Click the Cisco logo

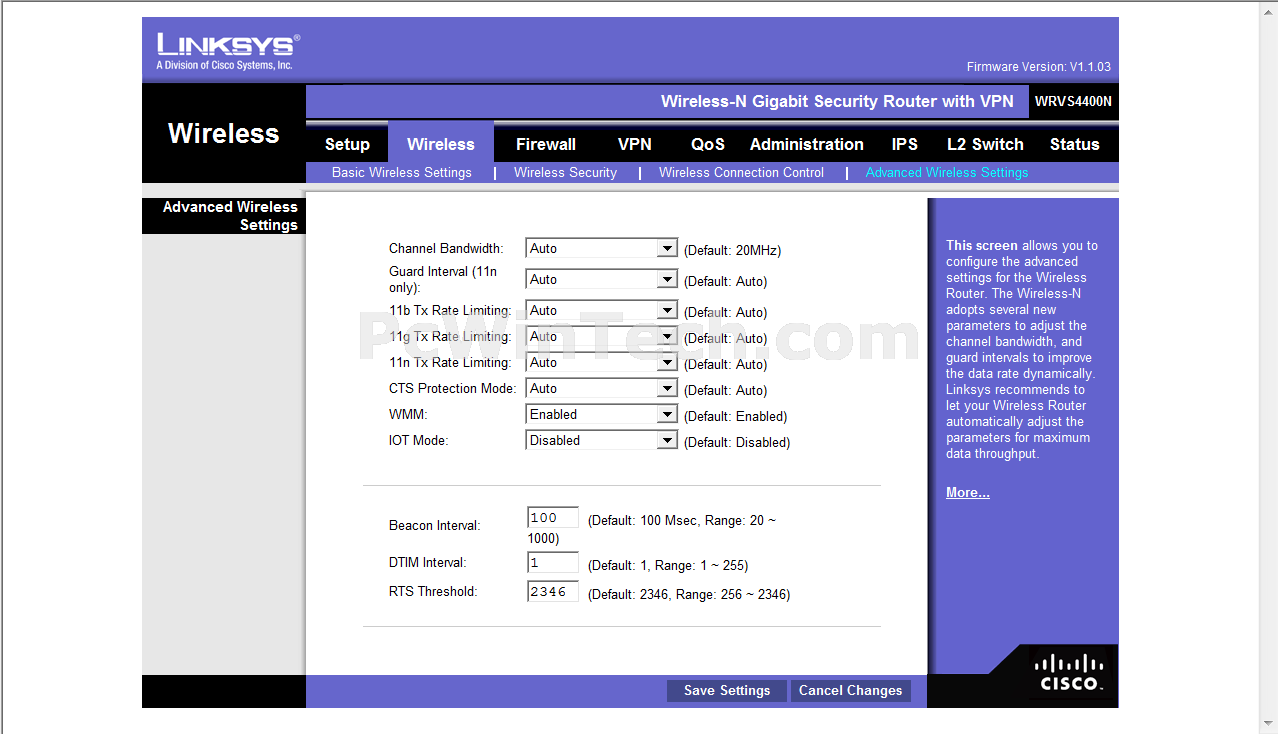click(x=1069, y=672)
